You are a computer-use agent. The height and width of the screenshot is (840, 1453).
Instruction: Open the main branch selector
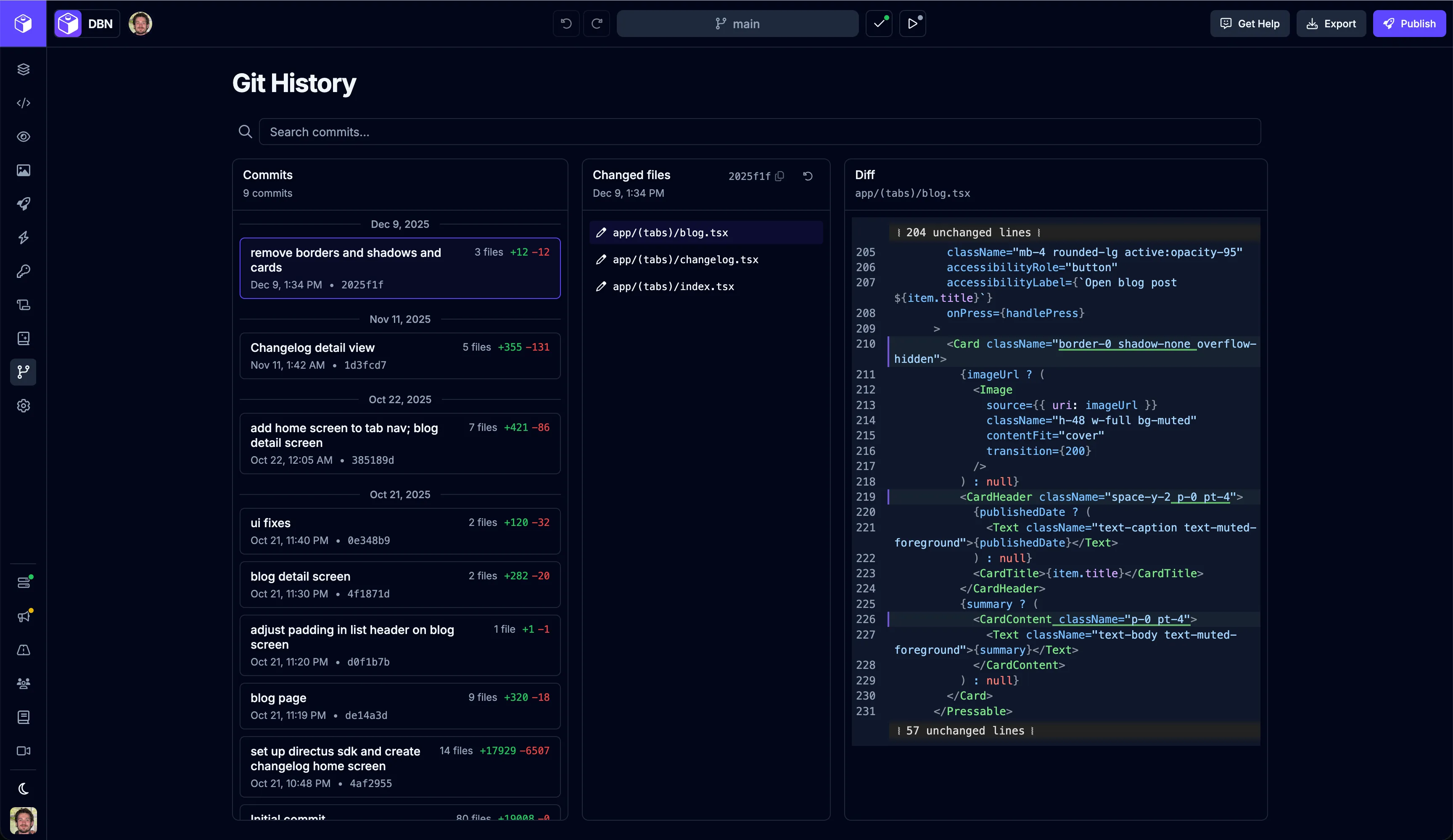[x=737, y=24]
